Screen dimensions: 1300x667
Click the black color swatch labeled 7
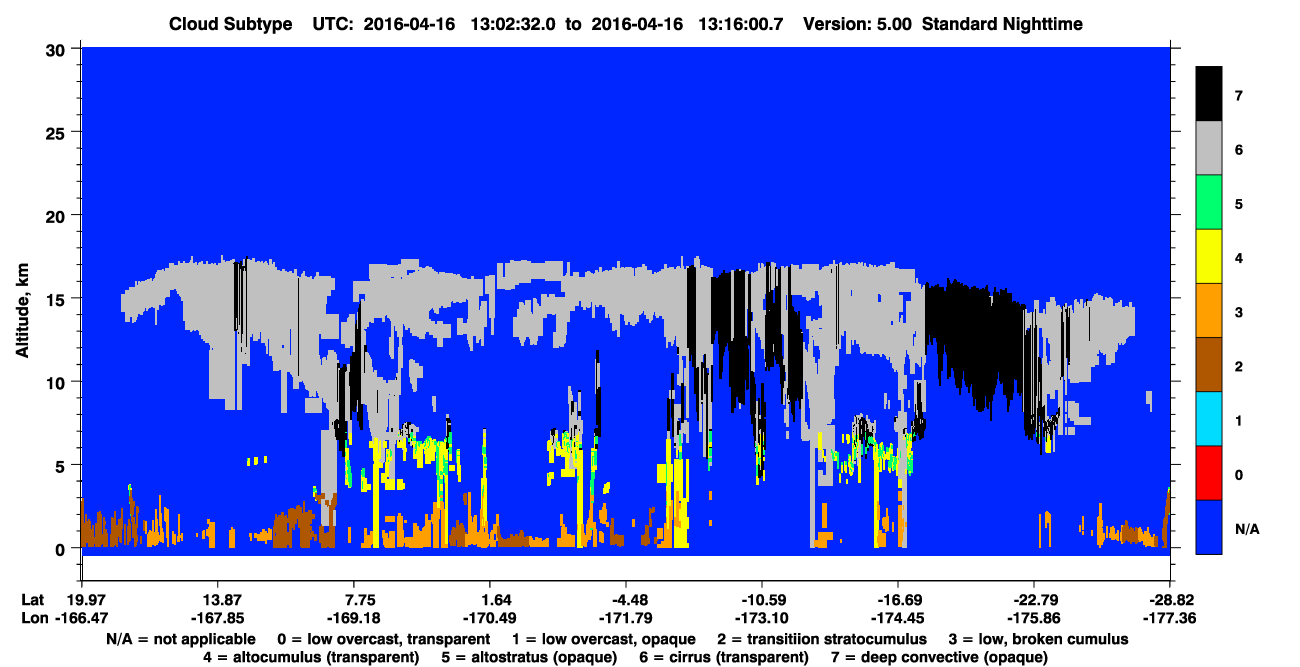1209,94
